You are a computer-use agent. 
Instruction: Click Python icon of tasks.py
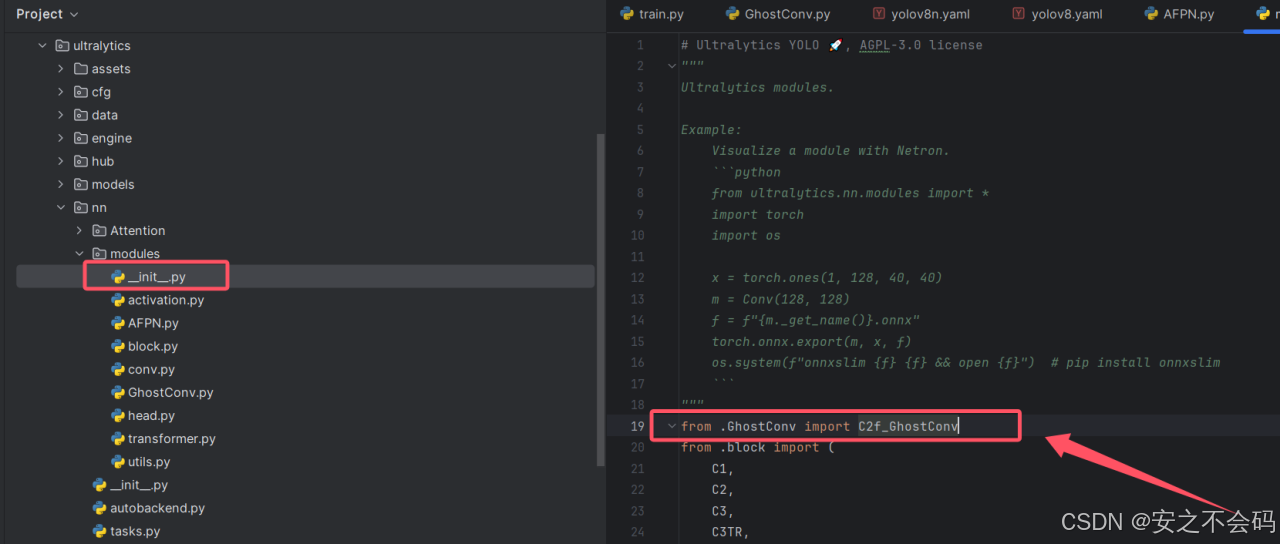pos(99,531)
